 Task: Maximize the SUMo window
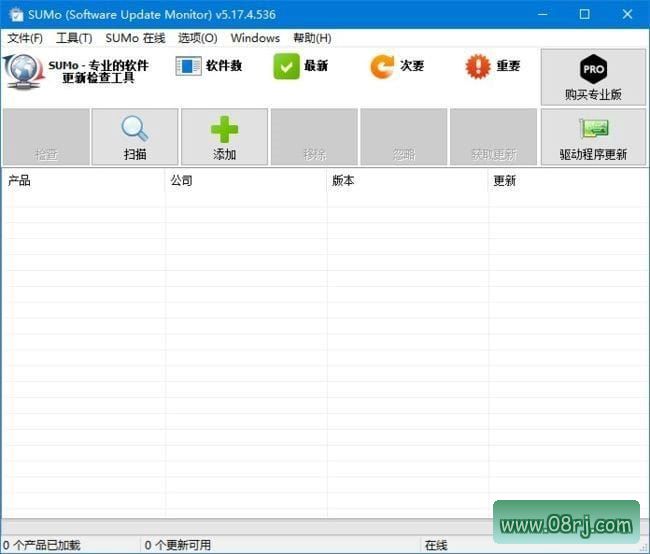pos(585,15)
